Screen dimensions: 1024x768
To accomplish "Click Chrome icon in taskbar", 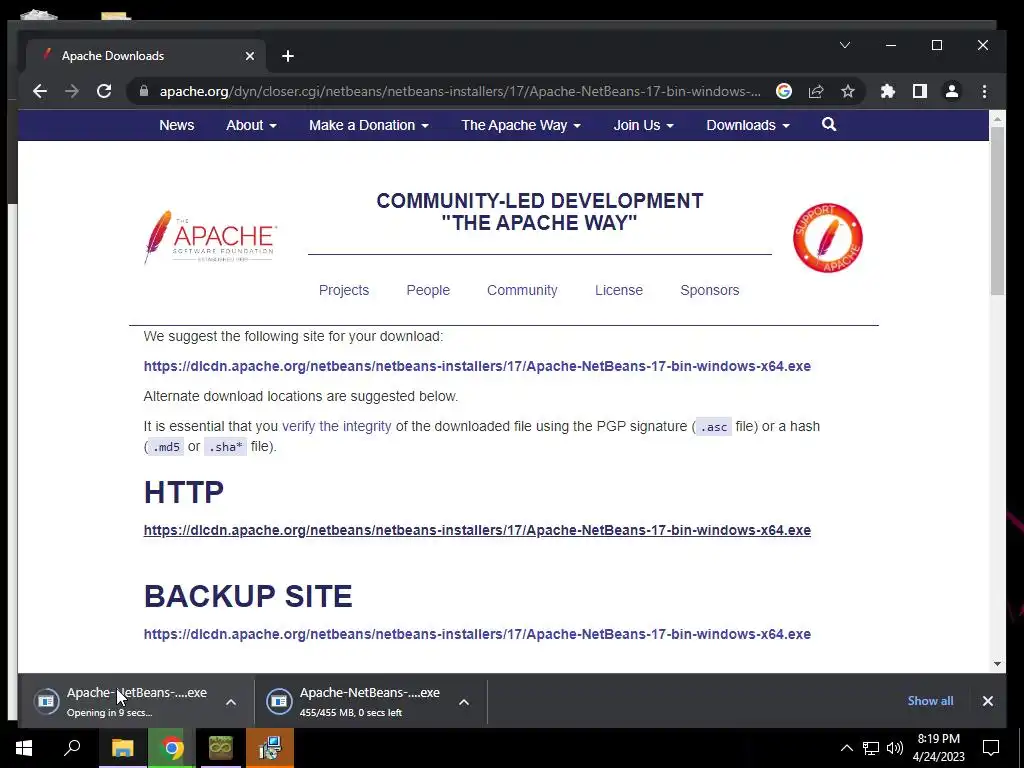I will pos(172,748).
